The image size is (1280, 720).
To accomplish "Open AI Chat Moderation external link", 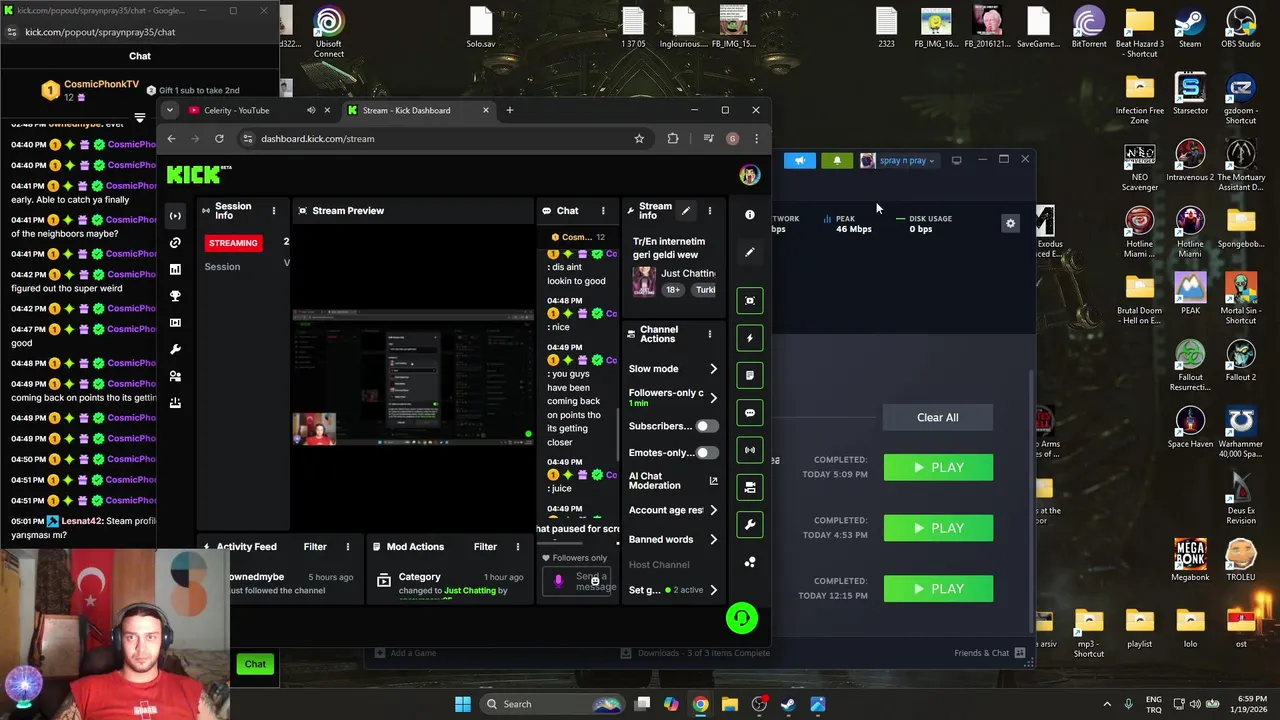I will (x=713, y=481).
